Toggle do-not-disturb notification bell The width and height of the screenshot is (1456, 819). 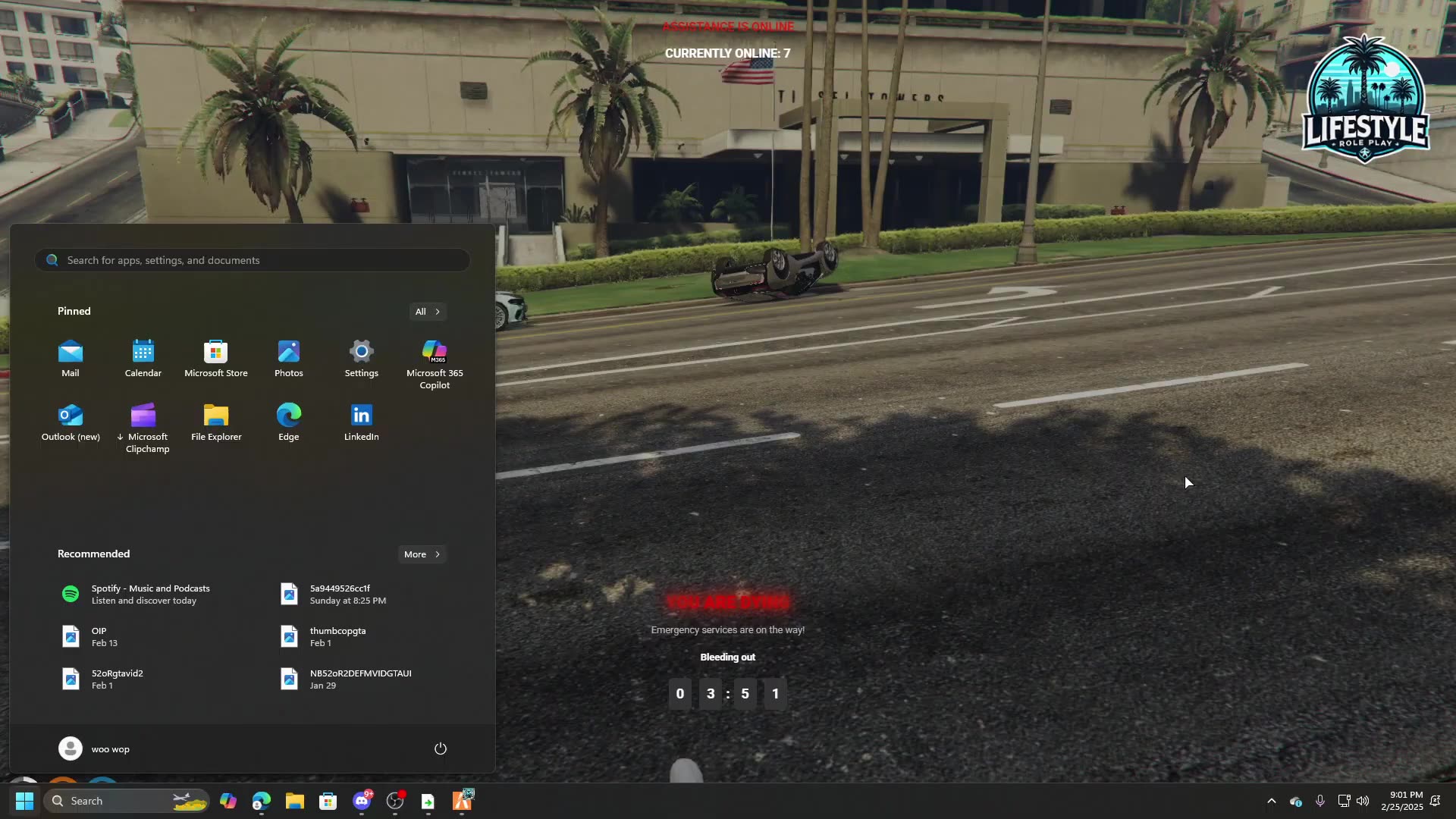point(1435,801)
